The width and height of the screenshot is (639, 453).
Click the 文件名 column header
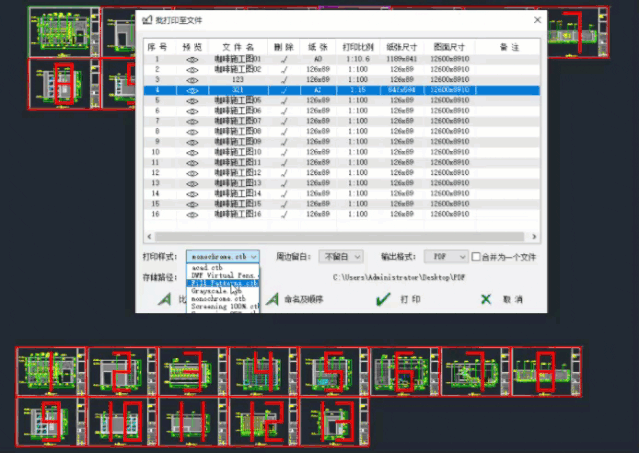[238, 47]
